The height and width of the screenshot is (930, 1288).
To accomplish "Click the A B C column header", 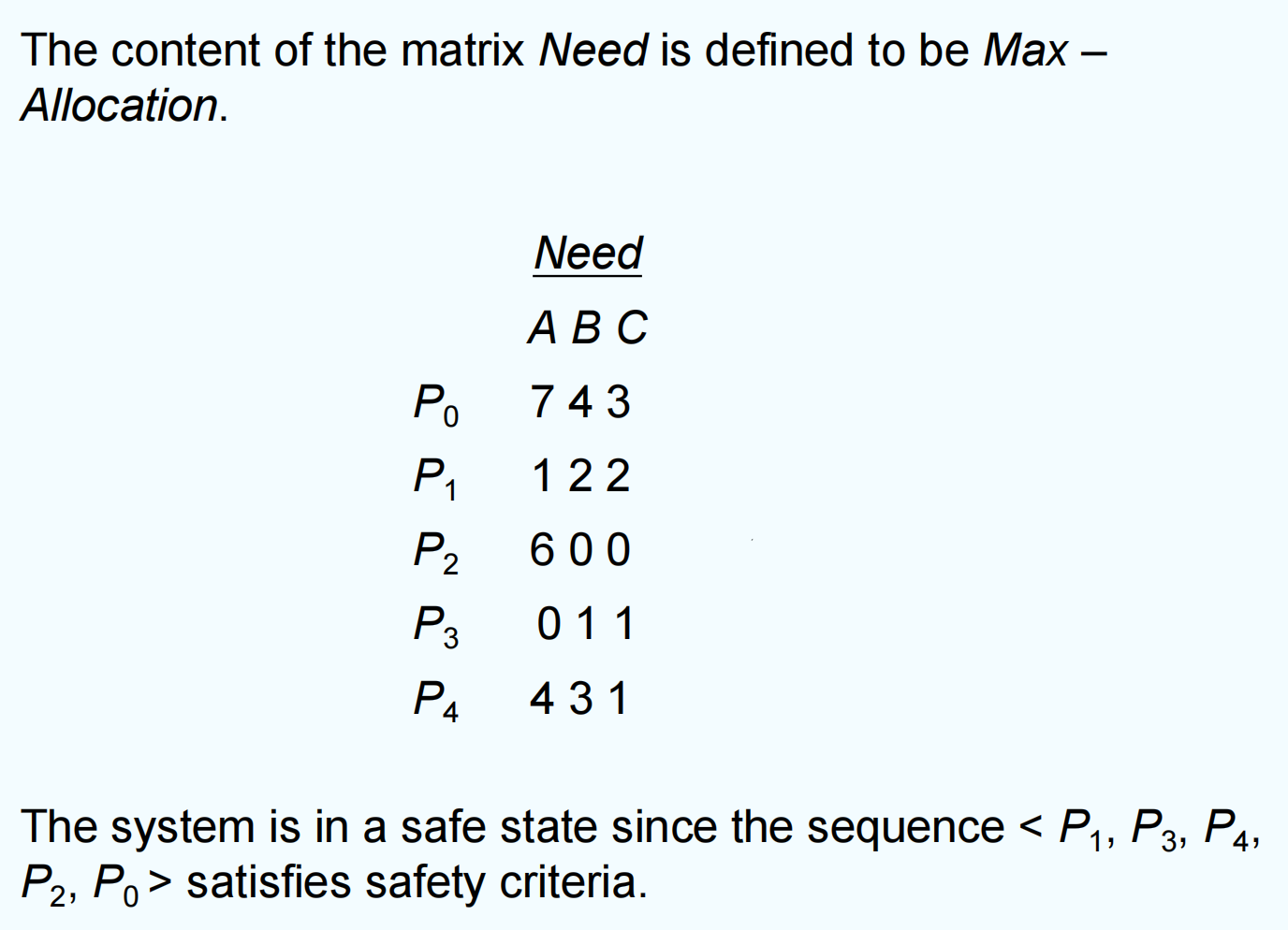I will (587, 327).
